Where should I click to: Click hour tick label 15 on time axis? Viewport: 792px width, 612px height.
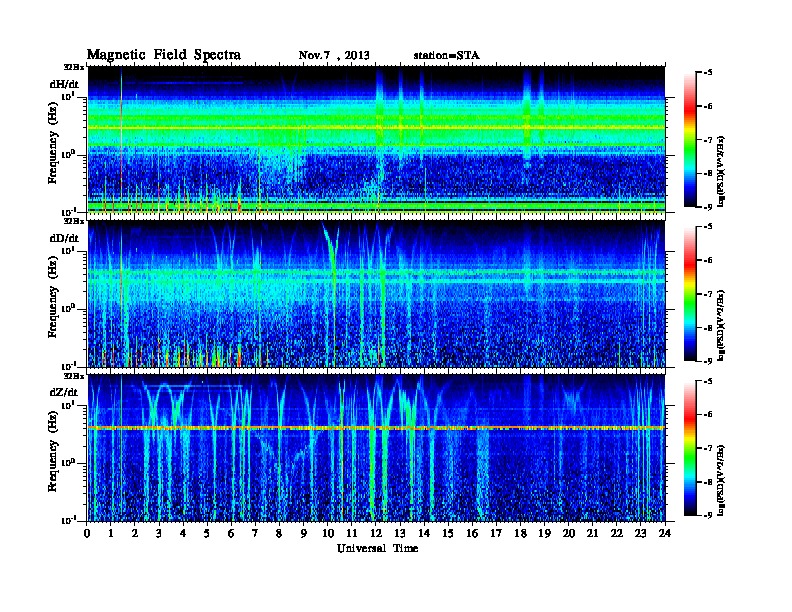point(448,533)
